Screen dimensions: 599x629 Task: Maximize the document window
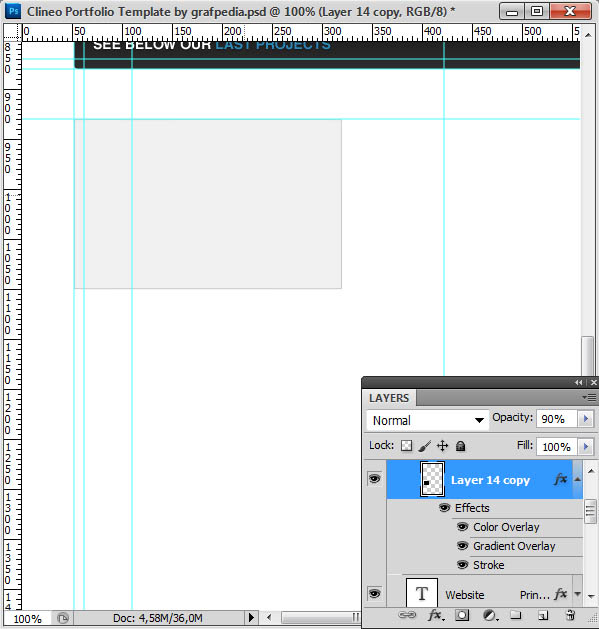pyautogui.click(x=537, y=12)
